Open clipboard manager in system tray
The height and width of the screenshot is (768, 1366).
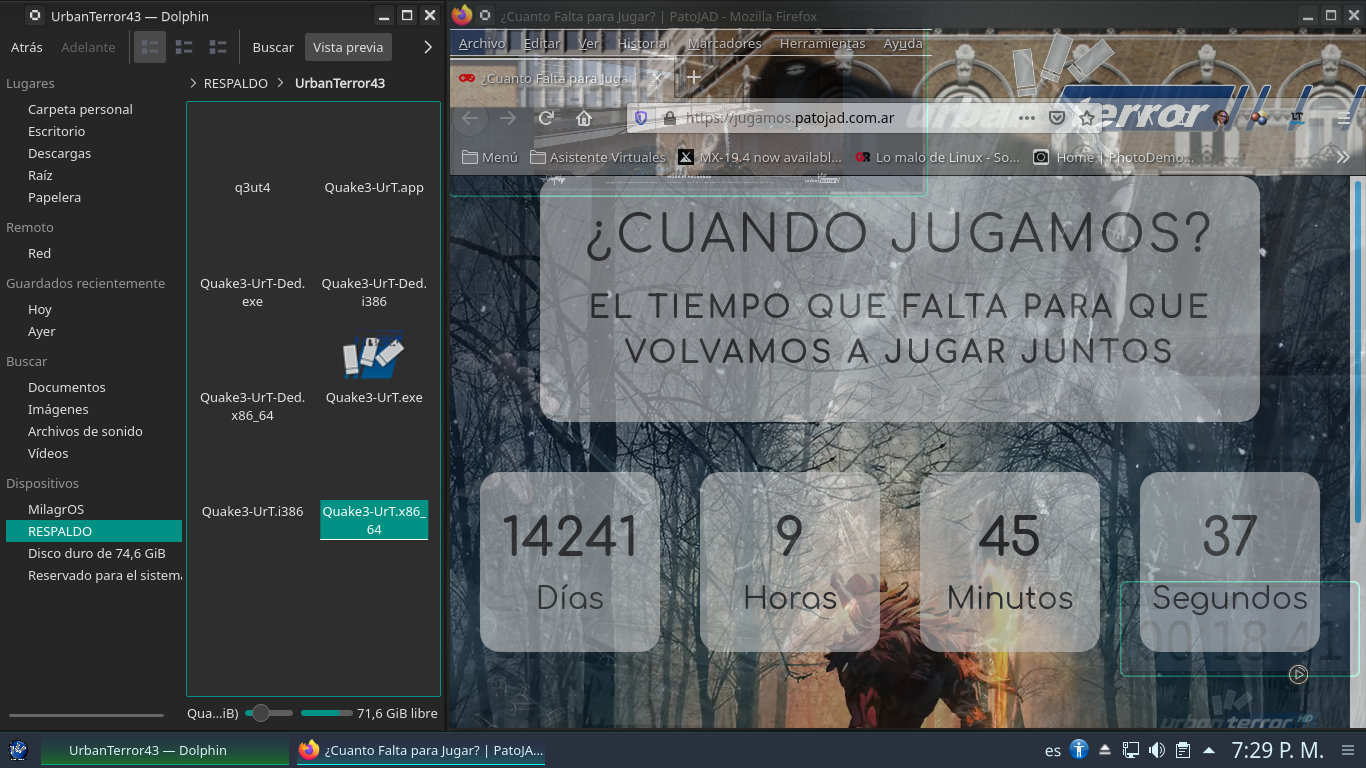[1182, 750]
